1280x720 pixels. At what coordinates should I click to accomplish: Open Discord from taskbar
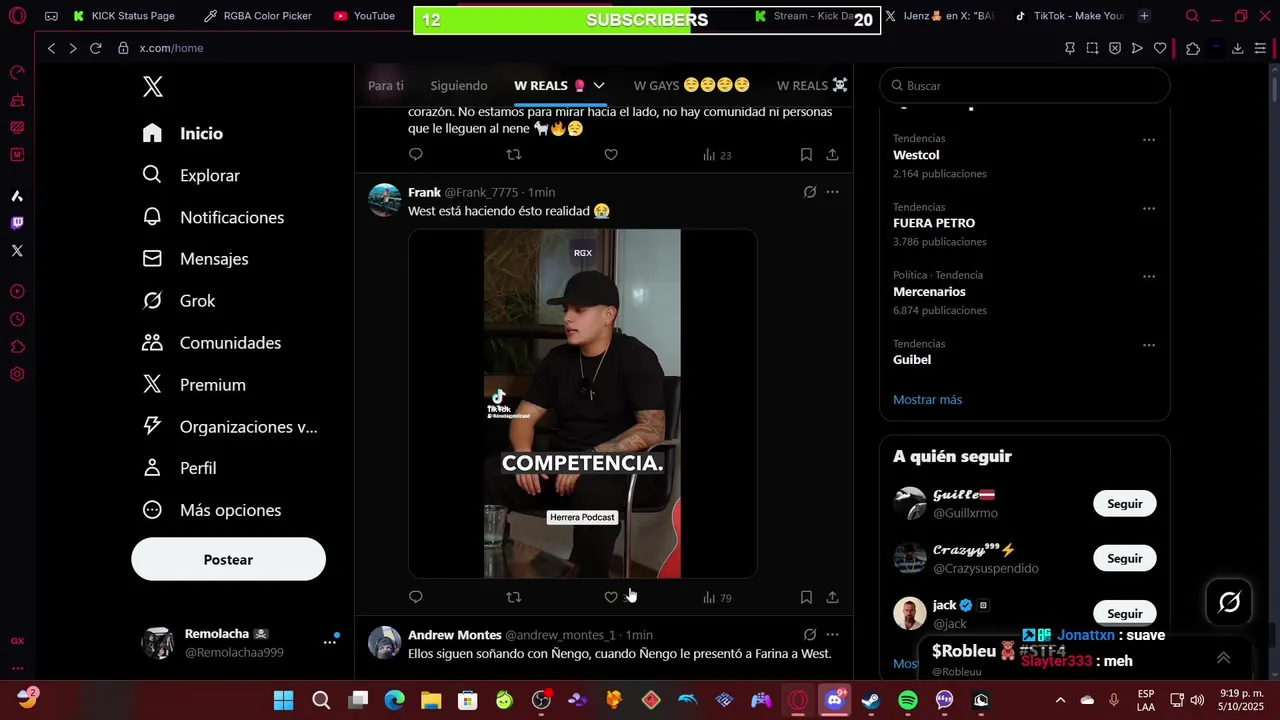(834, 700)
